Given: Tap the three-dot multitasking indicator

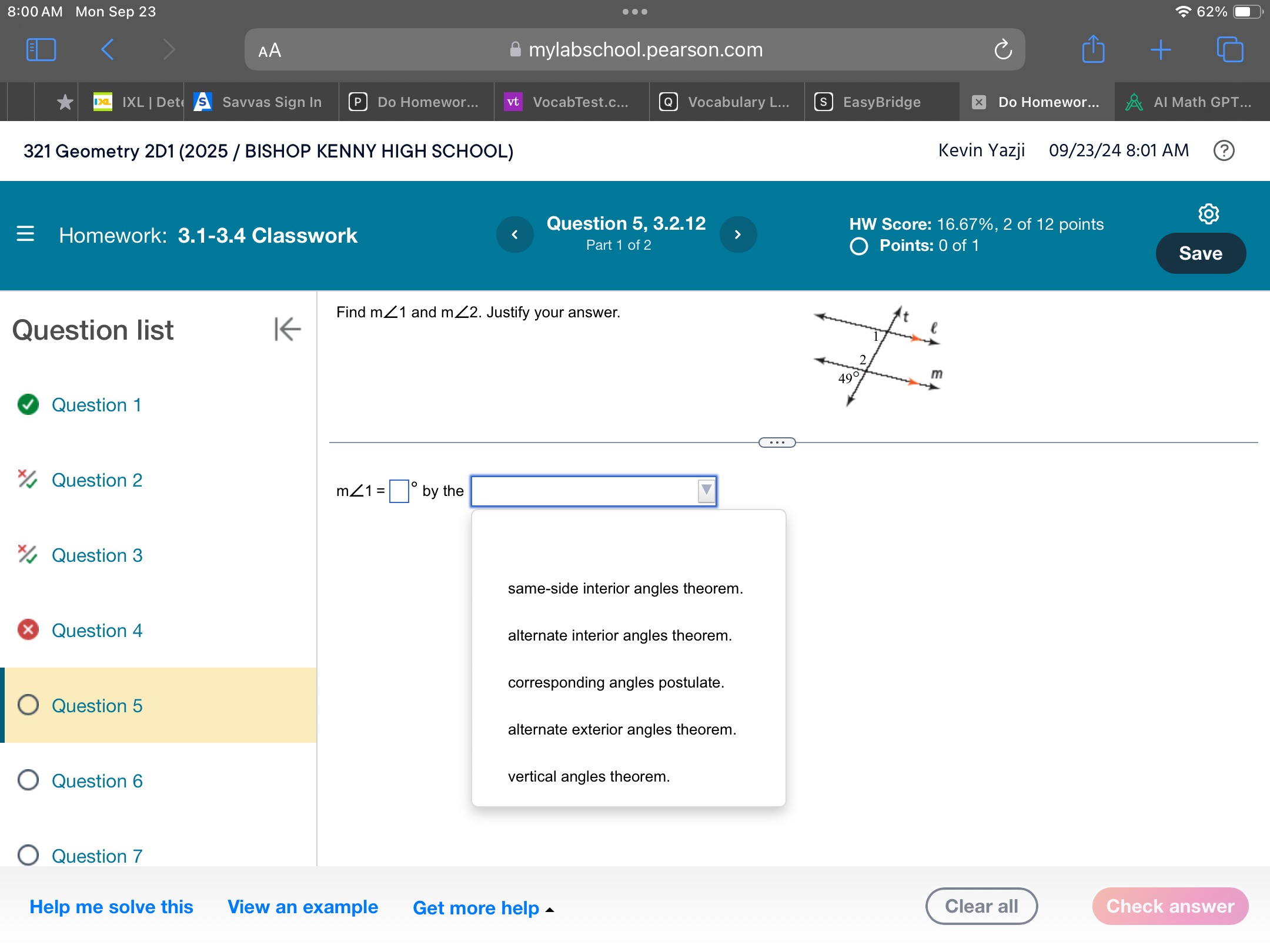Looking at the screenshot, I should tap(635, 12).
